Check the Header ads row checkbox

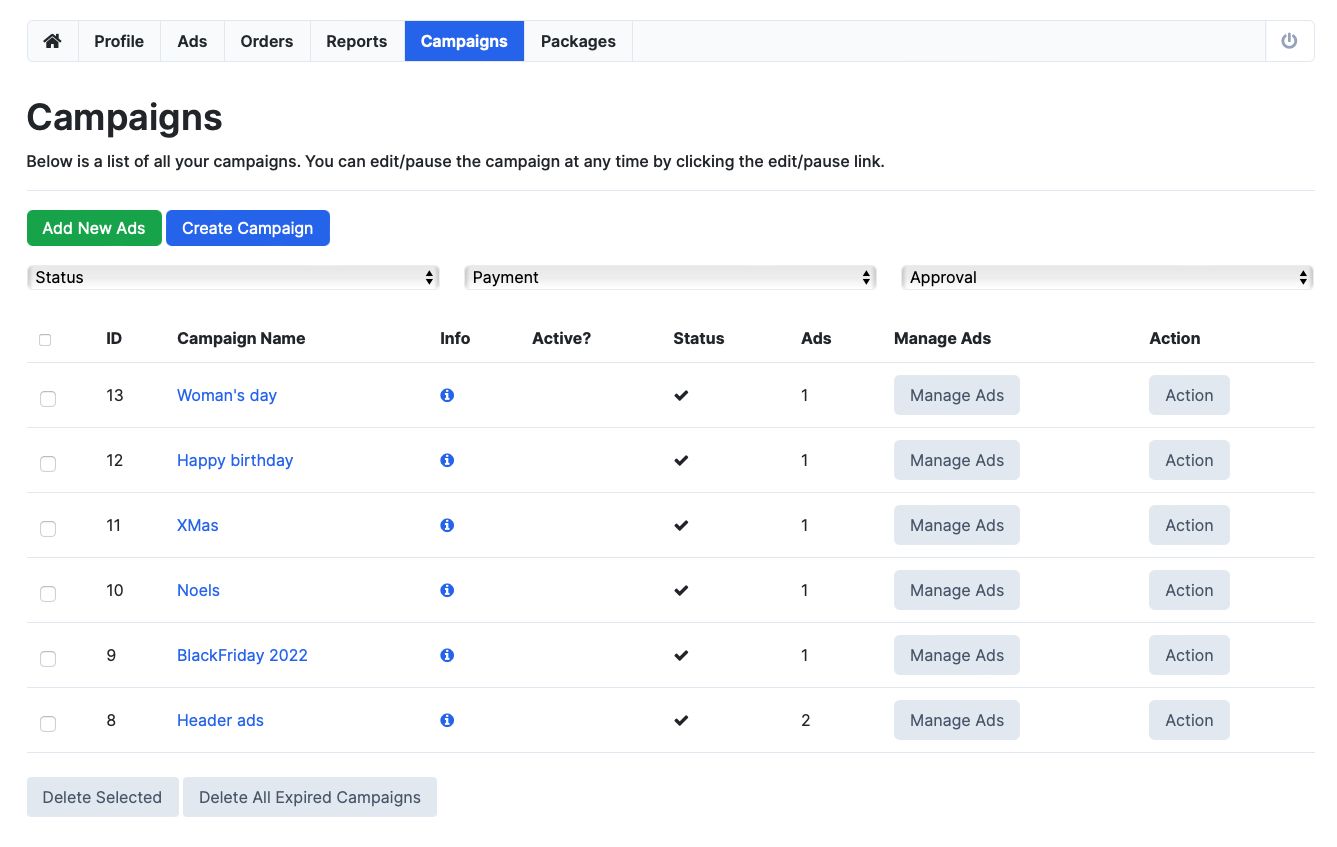click(48, 724)
